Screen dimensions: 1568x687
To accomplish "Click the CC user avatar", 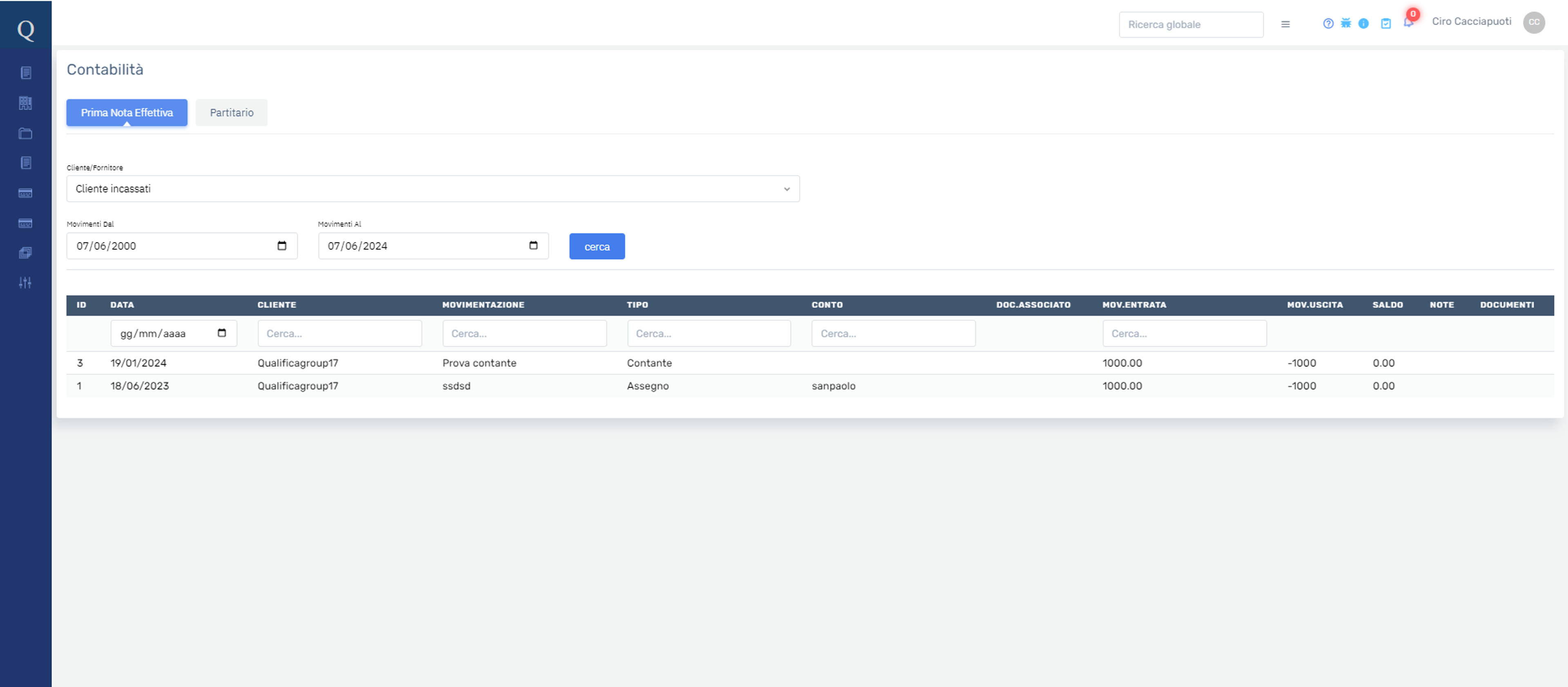I will [1534, 22].
